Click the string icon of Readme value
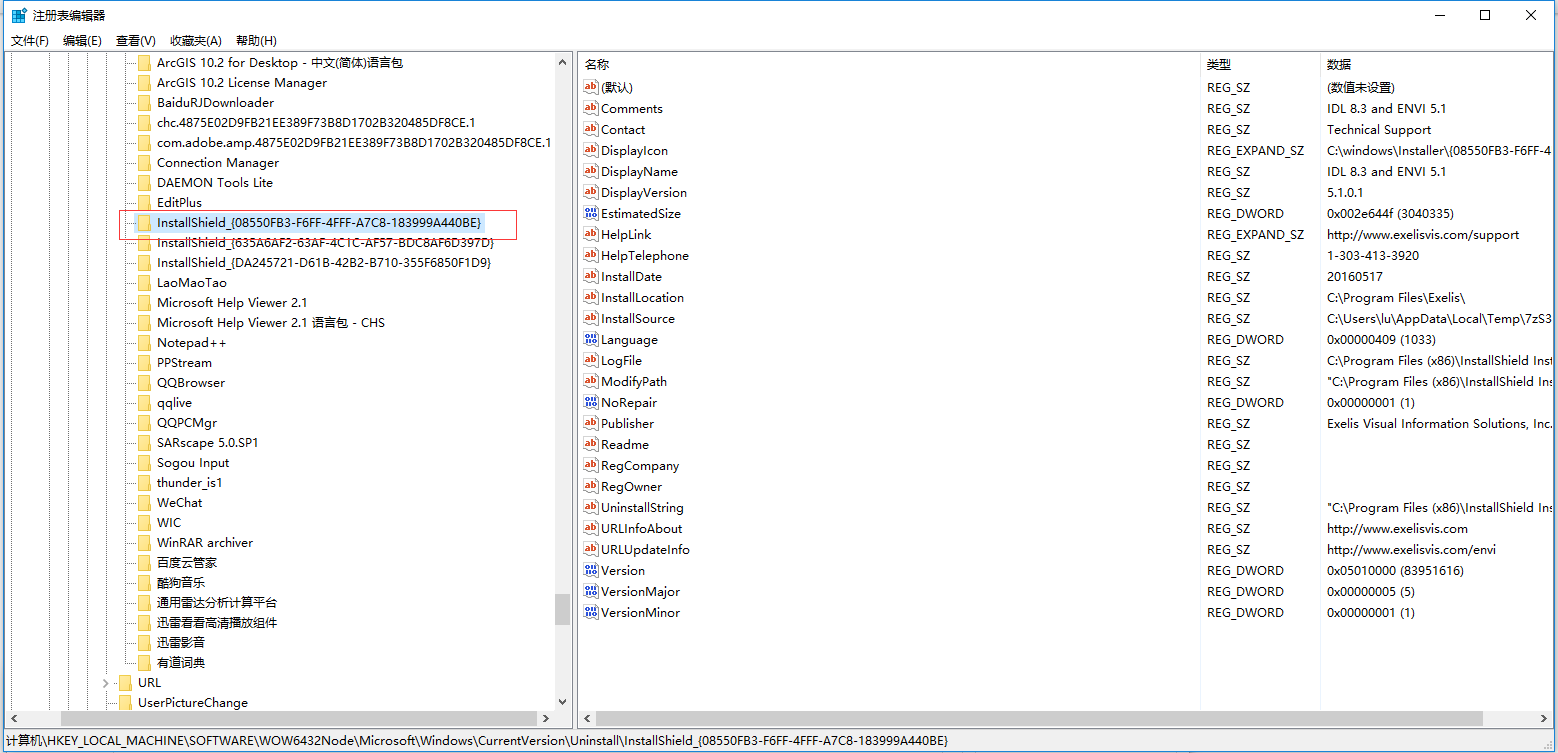 [590, 444]
